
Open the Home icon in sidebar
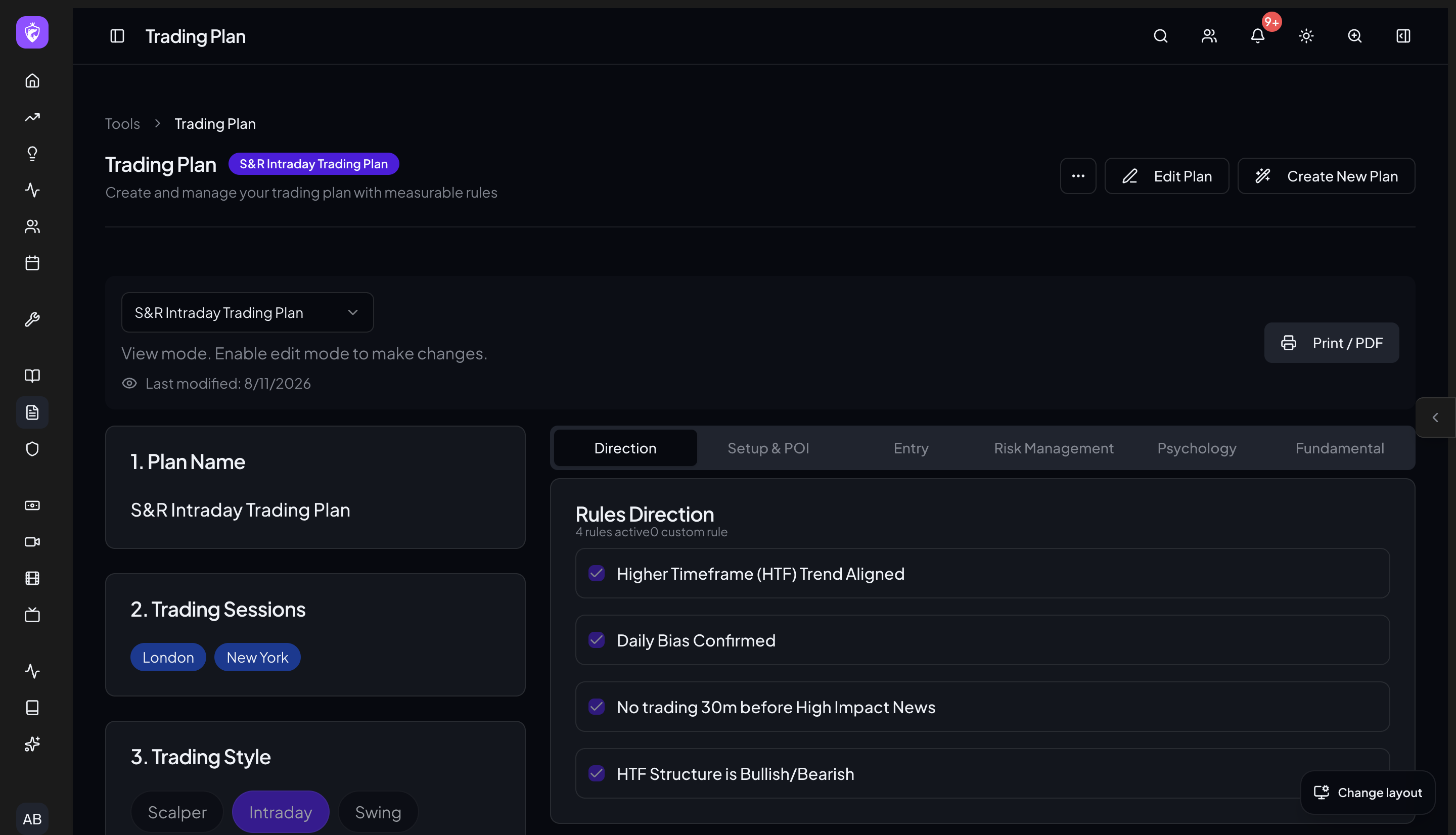32,81
